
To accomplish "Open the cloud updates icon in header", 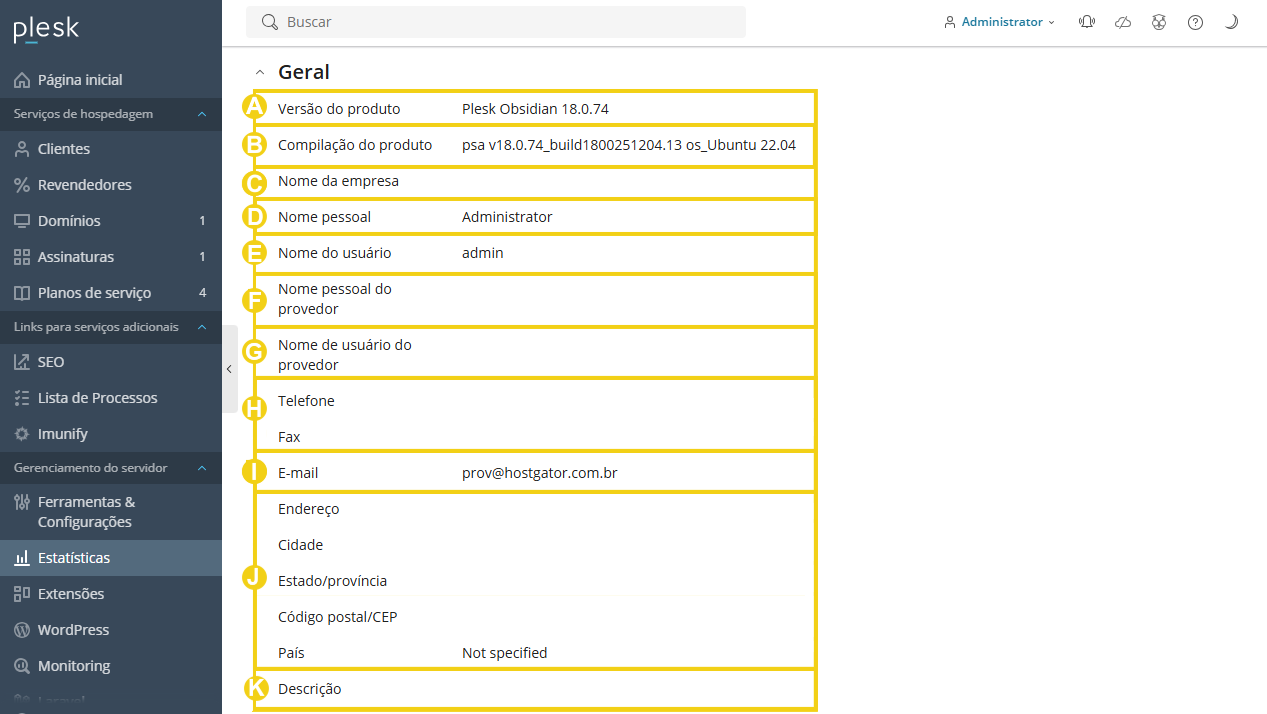I will (1123, 22).
